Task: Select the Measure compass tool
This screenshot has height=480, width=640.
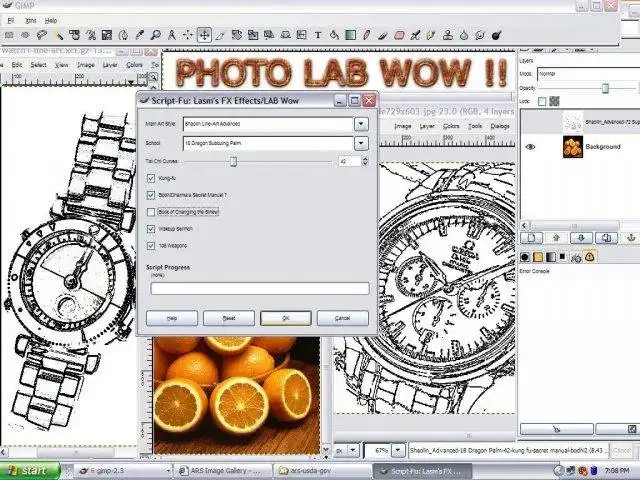Action: [172, 36]
